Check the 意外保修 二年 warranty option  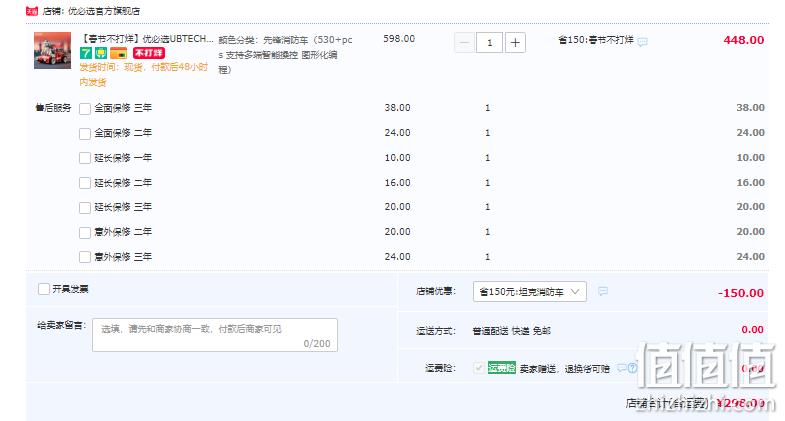(x=85, y=232)
